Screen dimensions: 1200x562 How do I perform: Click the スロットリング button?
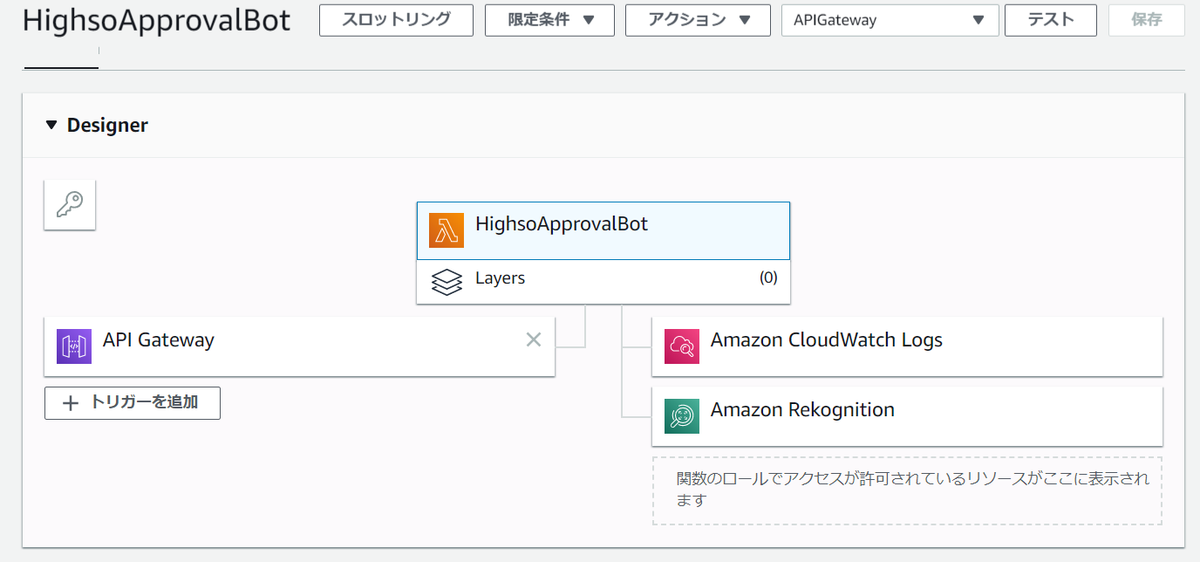396,20
